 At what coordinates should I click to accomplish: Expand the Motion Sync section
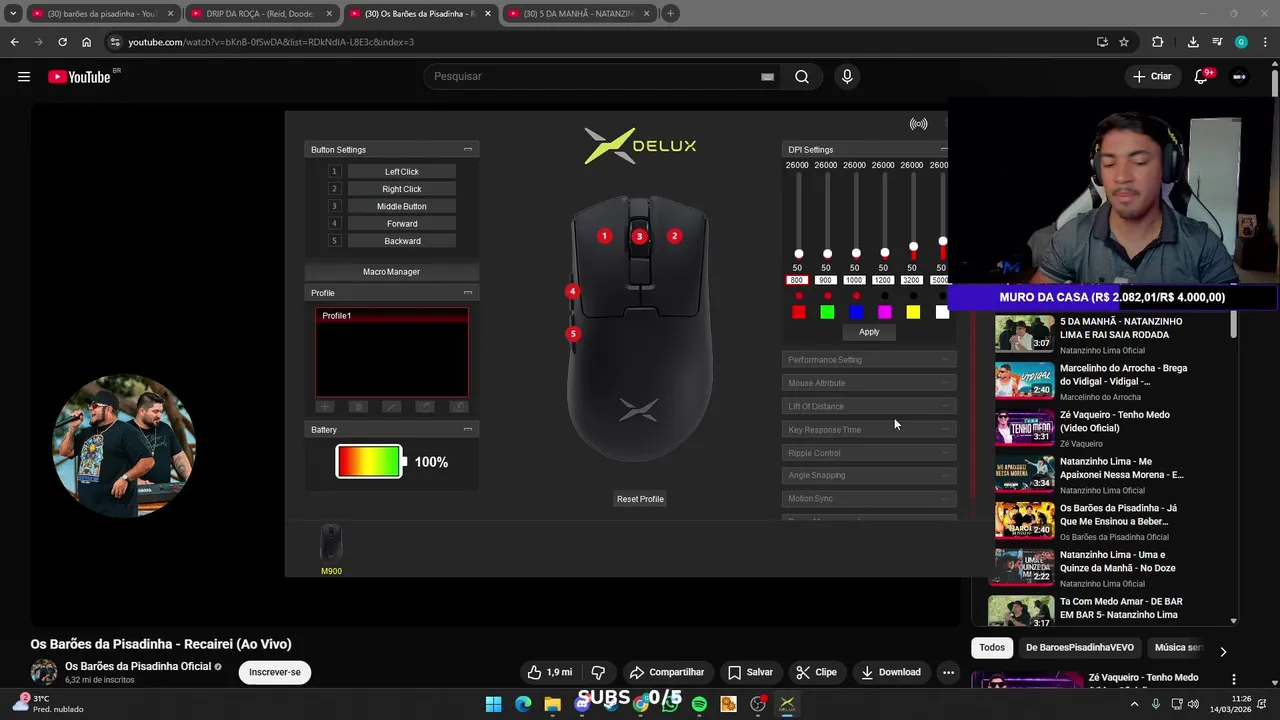click(868, 498)
